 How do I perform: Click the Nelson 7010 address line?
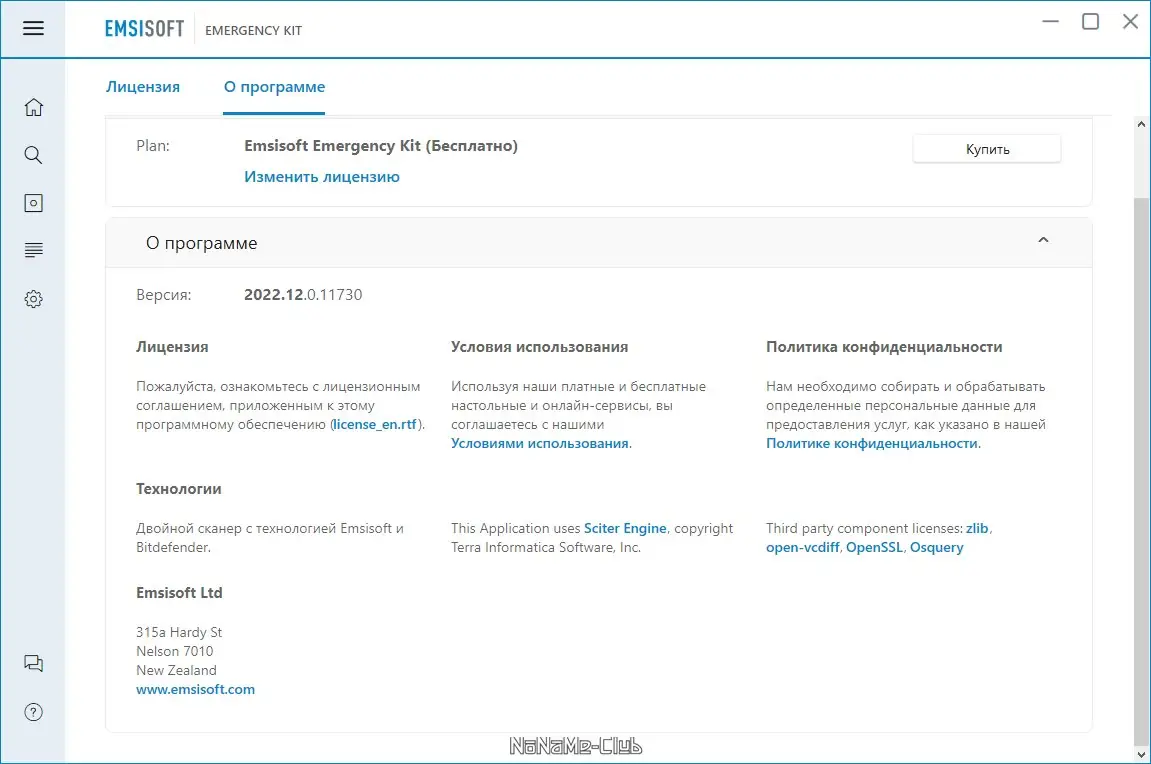175,651
